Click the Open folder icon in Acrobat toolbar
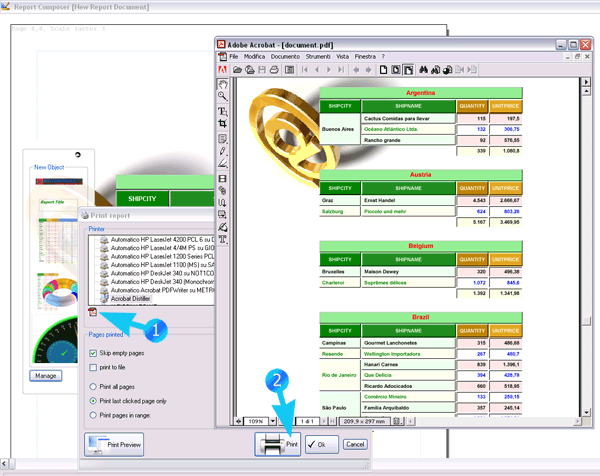Viewport: 600px width, 476px height. click(237, 70)
